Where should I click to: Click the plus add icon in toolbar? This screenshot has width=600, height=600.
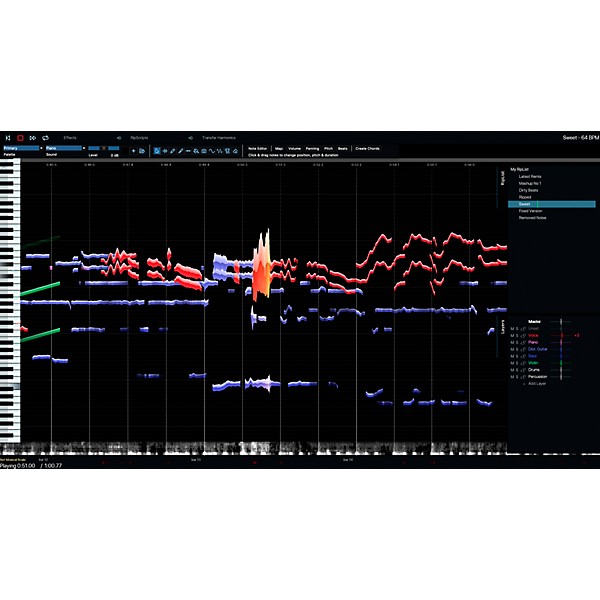pyautogui.click(x=134, y=149)
